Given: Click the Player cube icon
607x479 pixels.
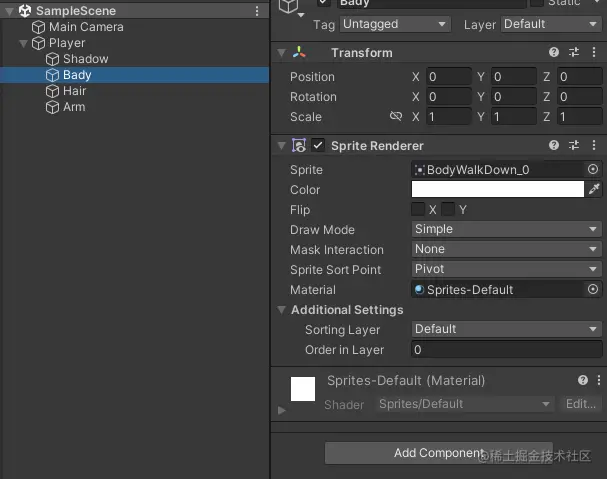Looking at the screenshot, I should pyautogui.click(x=38, y=43).
